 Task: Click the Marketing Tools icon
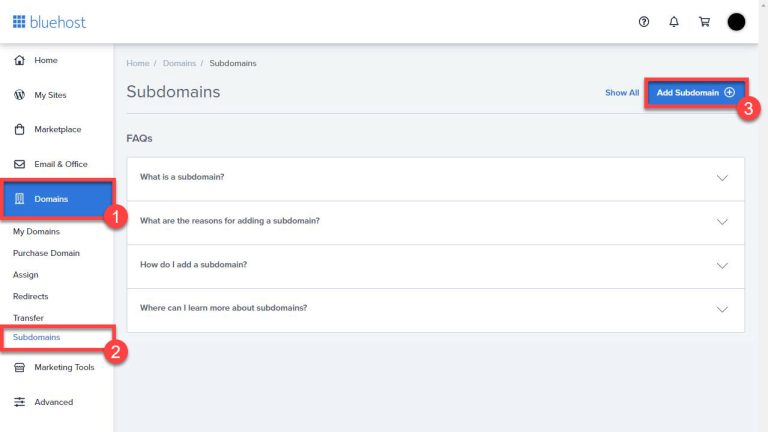[x=19, y=367]
